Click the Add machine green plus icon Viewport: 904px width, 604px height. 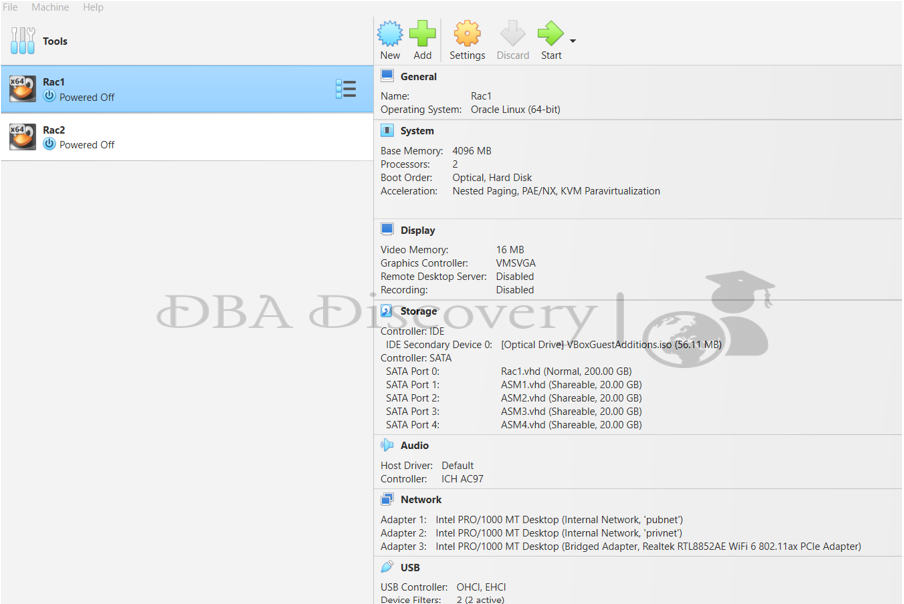click(x=422, y=33)
